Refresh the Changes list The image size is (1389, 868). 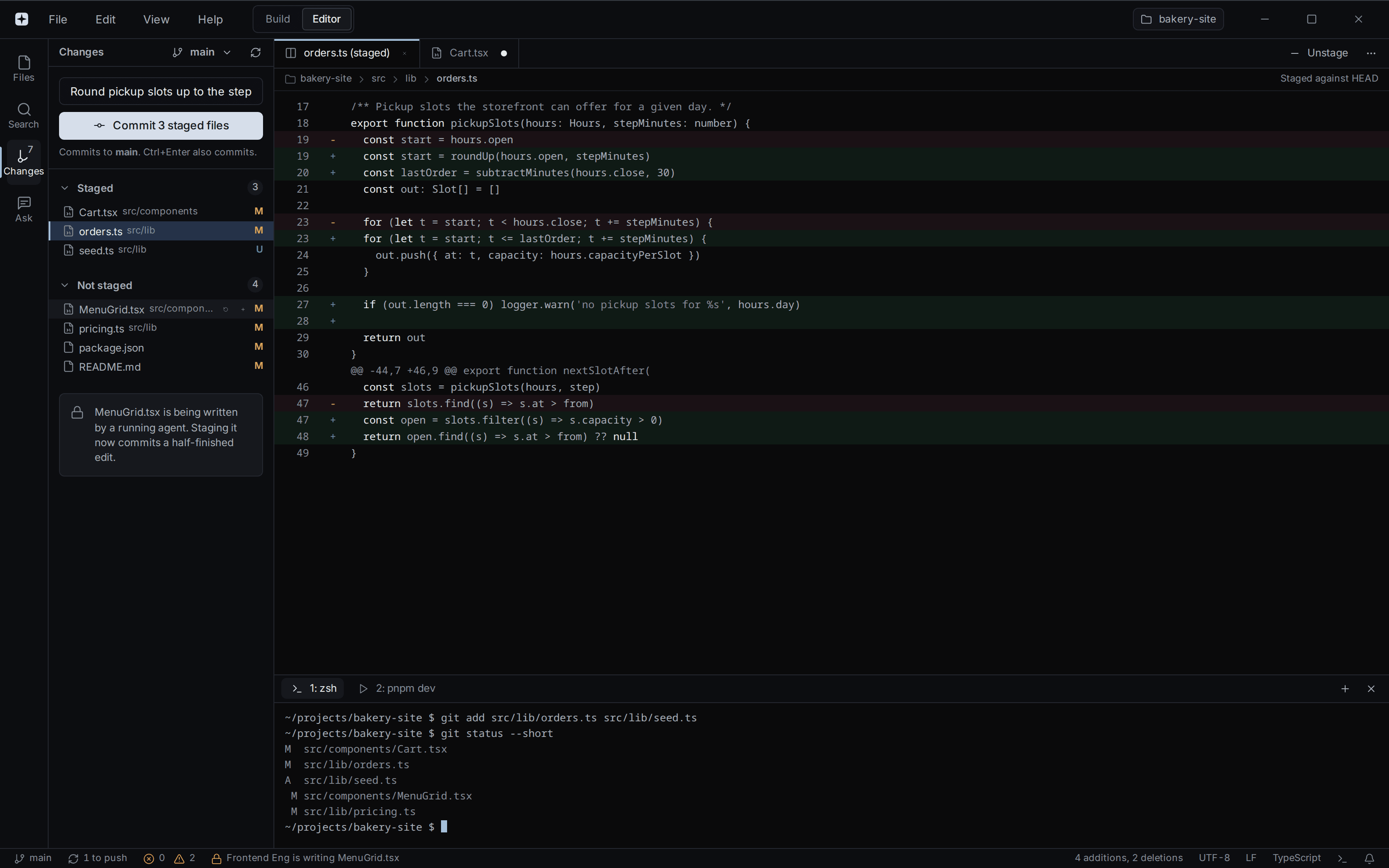point(255,52)
